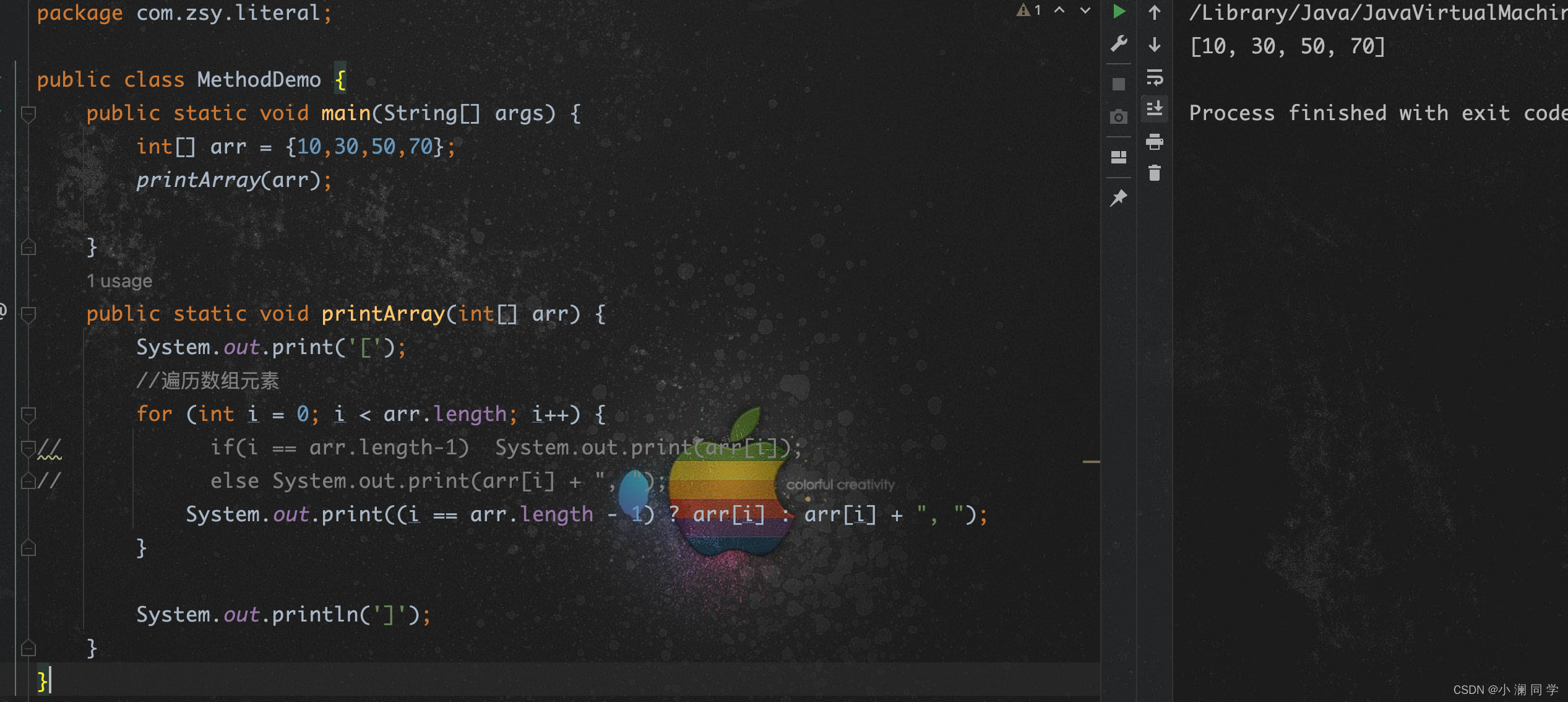This screenshot has height=702, width=1568.
Task: Click the main method name in its declaration
Action: click(x=346, y=113)
